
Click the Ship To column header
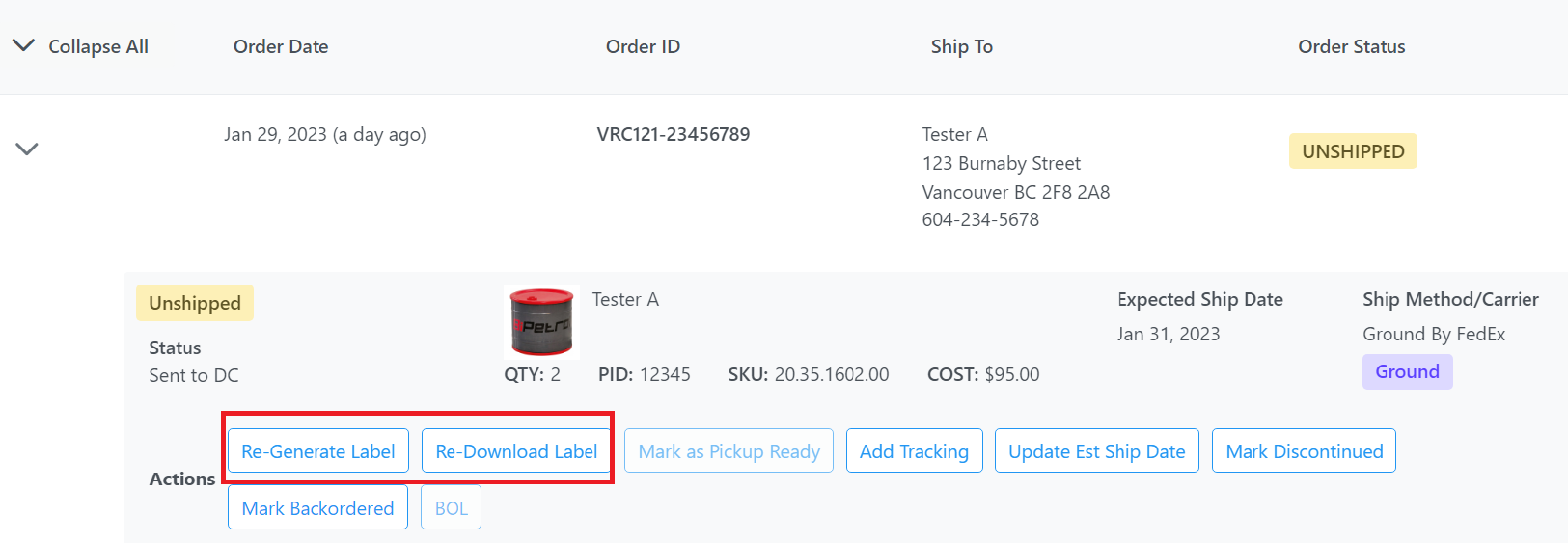click(962, 46)
